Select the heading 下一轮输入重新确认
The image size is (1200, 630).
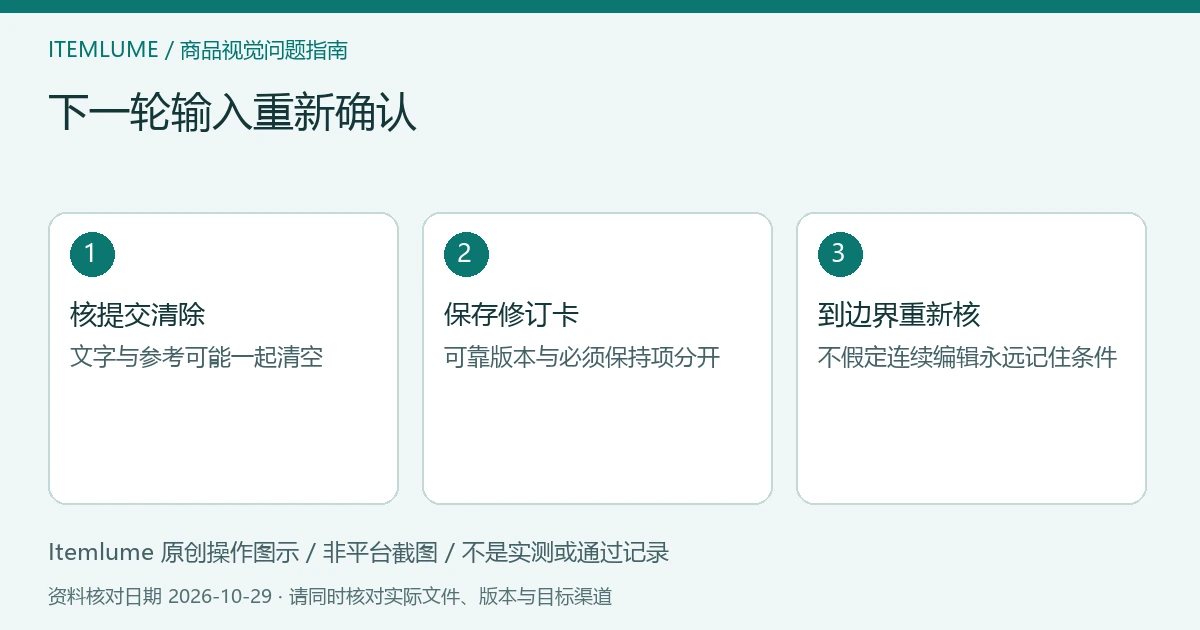[x=232, y=112]
